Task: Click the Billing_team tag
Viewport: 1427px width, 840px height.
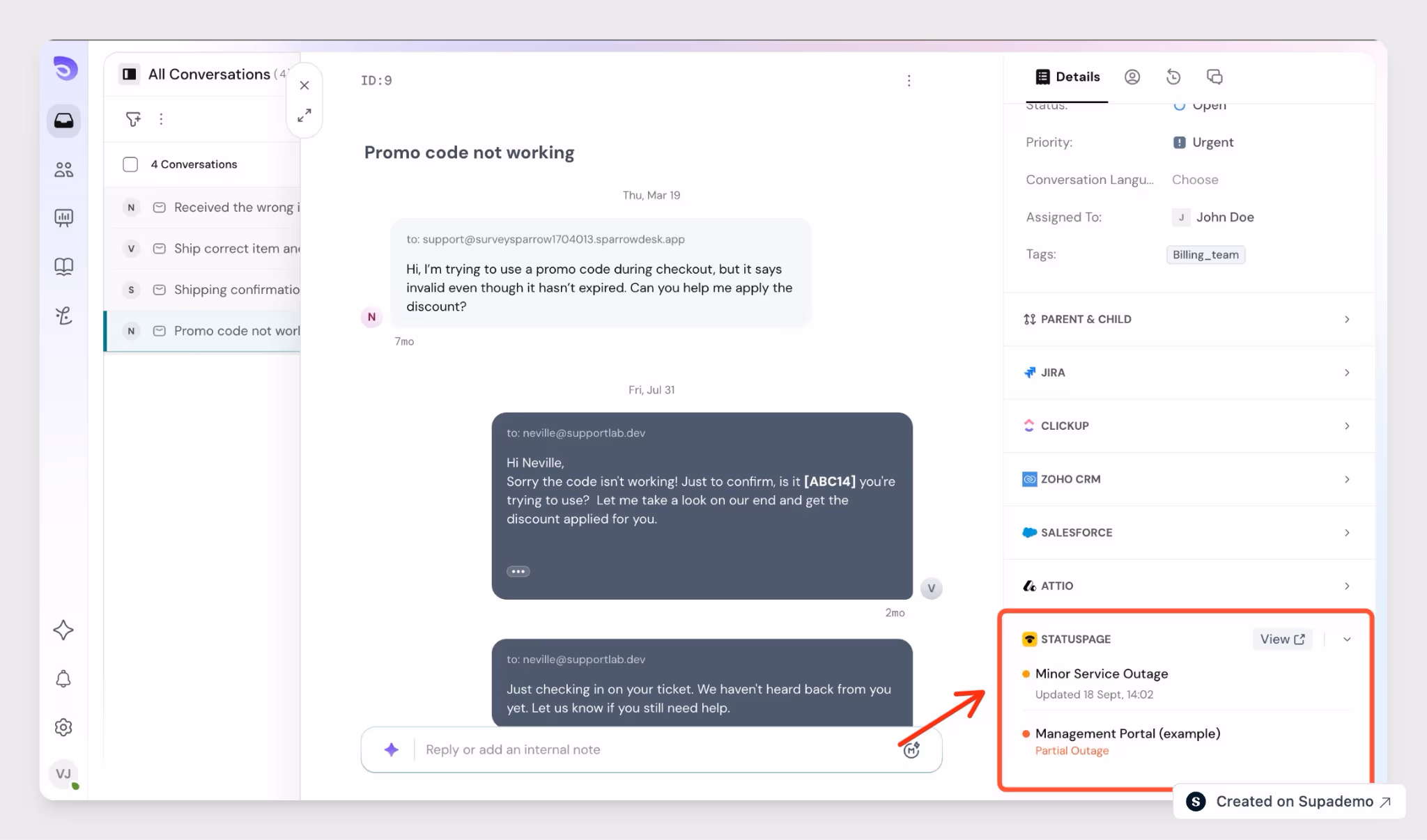Action: (1205, 255)
